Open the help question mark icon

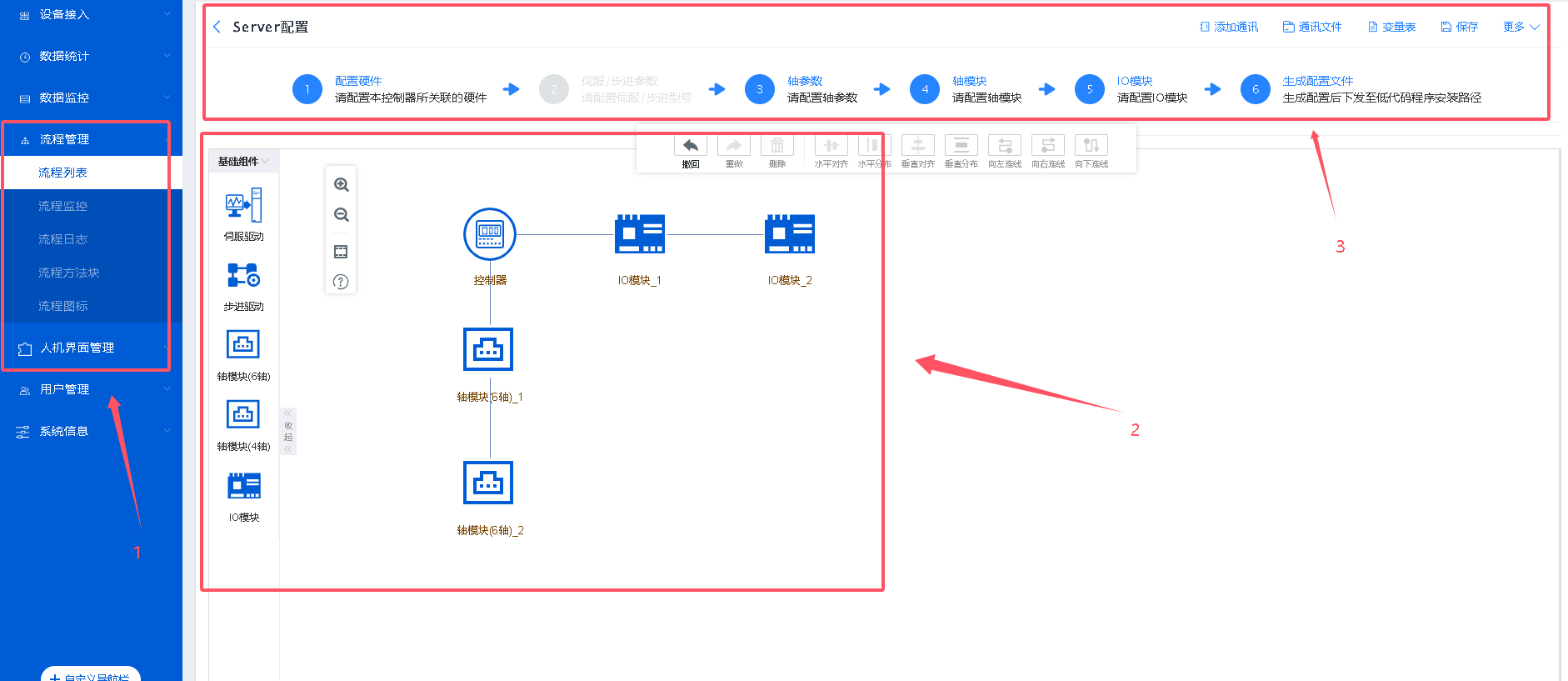pyautogui.click(x=341, y=282)
